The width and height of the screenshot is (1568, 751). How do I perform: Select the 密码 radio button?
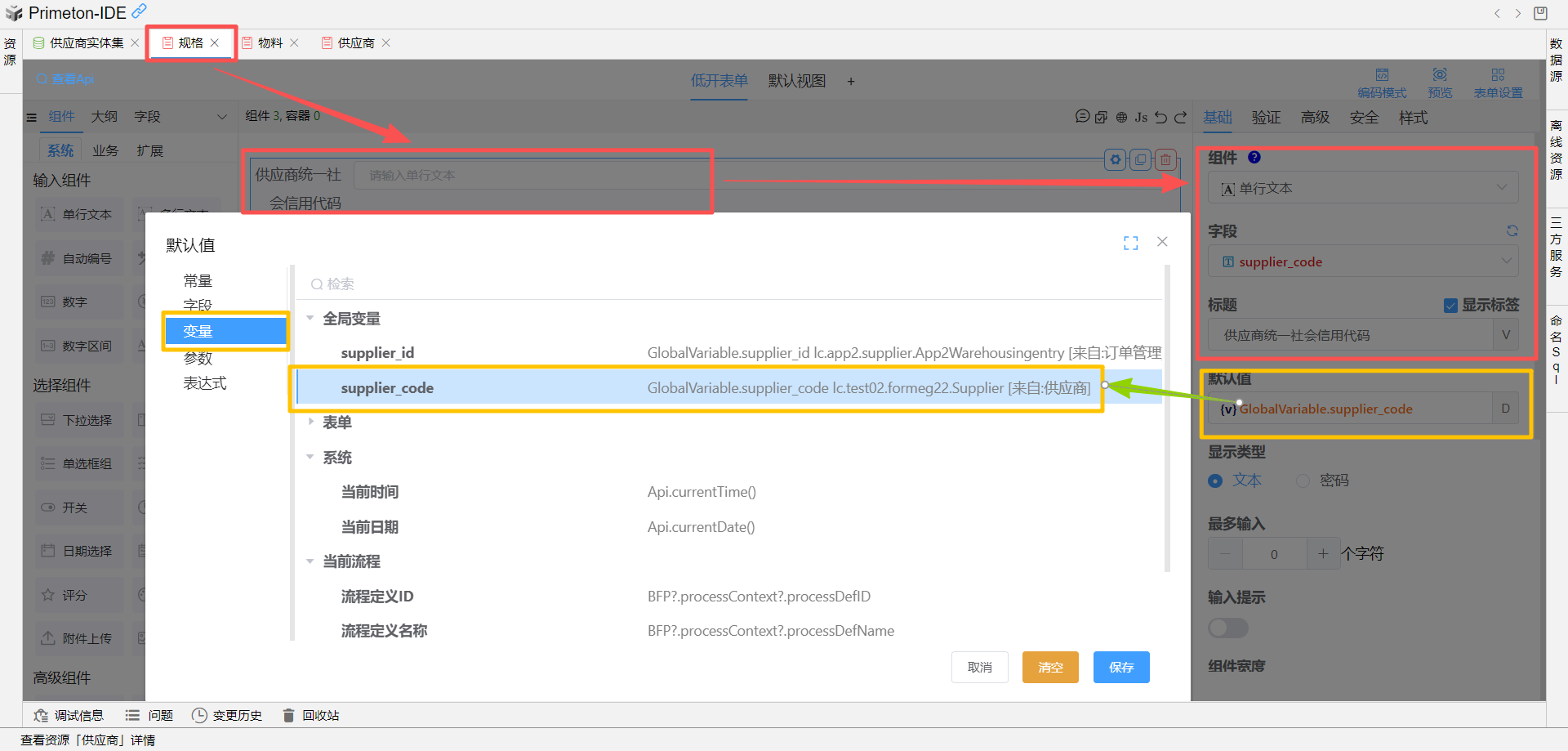point(1303,481)
